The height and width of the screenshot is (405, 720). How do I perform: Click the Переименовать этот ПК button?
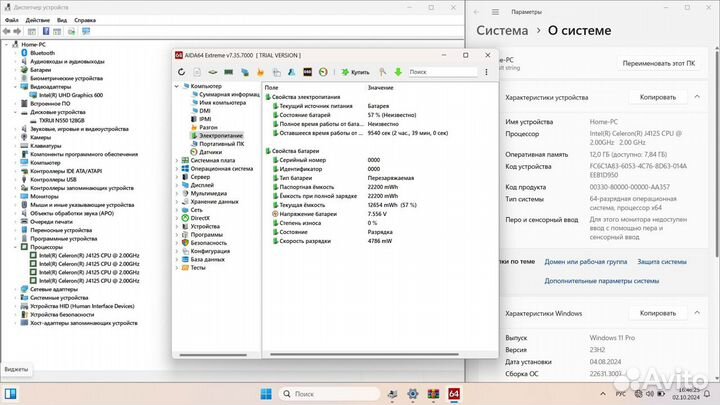658,62
